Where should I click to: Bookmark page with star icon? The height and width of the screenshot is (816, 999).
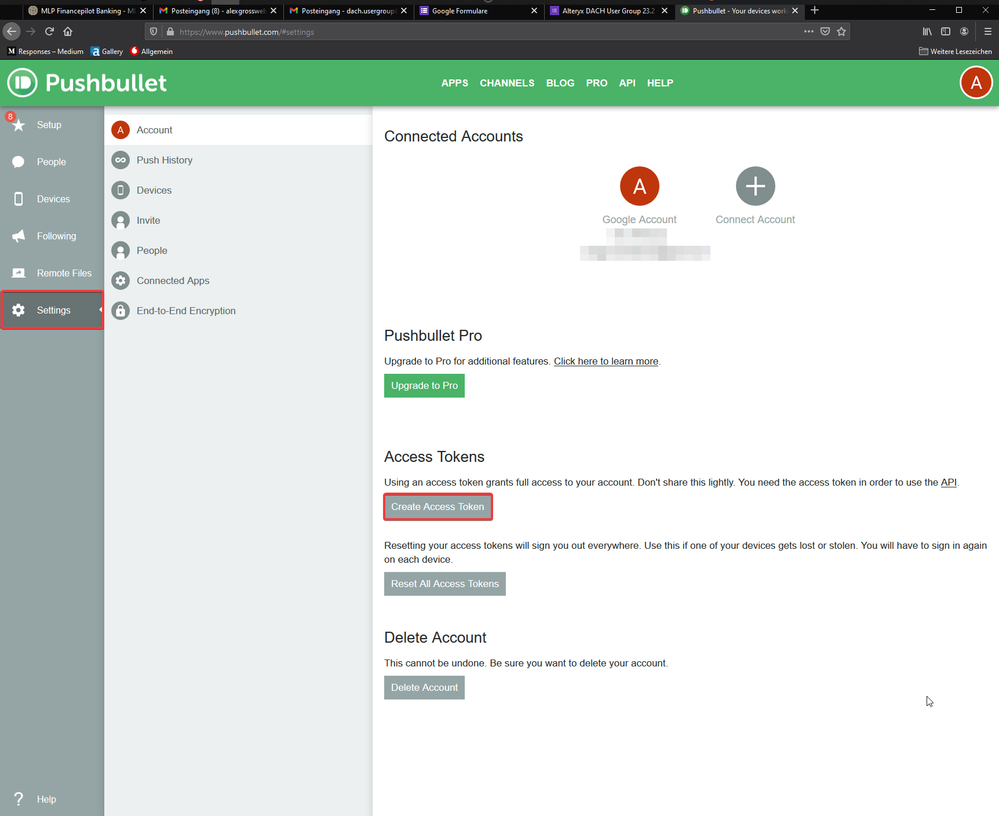pyautogui.click(x=842, y=31)
